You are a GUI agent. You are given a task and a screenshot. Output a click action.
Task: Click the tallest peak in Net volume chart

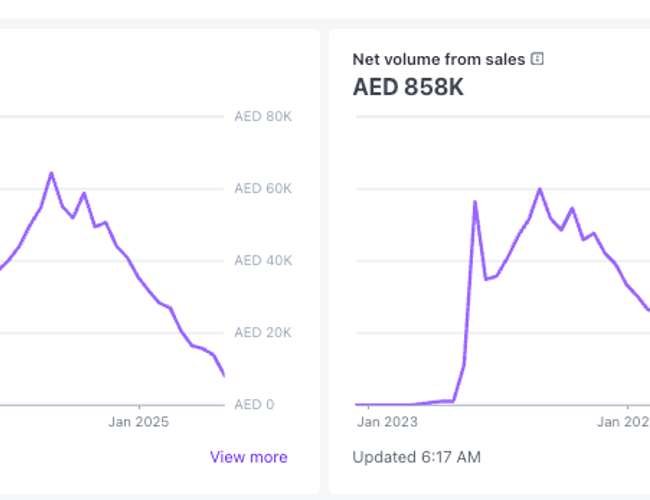pyautogui.click(x=539, y=188)
